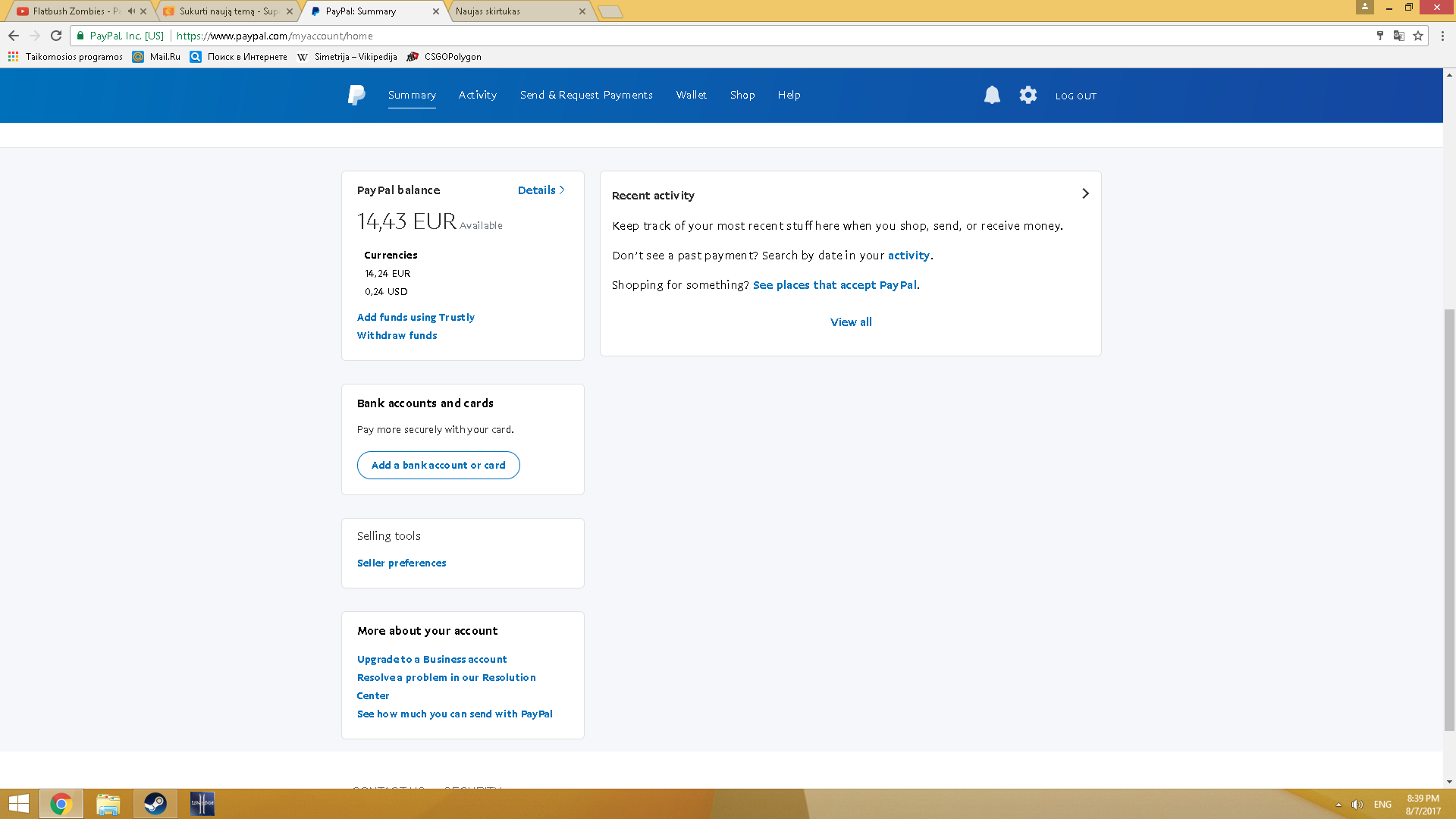
Task: Click the scrollbar down arrow
Action: point(1449,782)
